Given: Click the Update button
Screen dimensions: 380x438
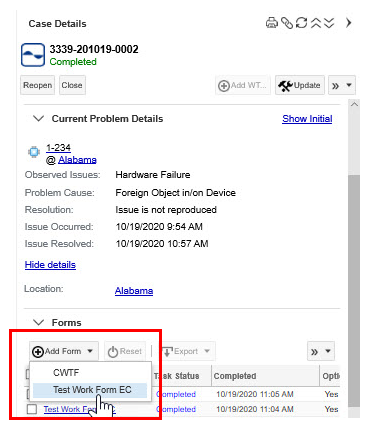Looking at the screenshot, I should [x=300, y=86].
